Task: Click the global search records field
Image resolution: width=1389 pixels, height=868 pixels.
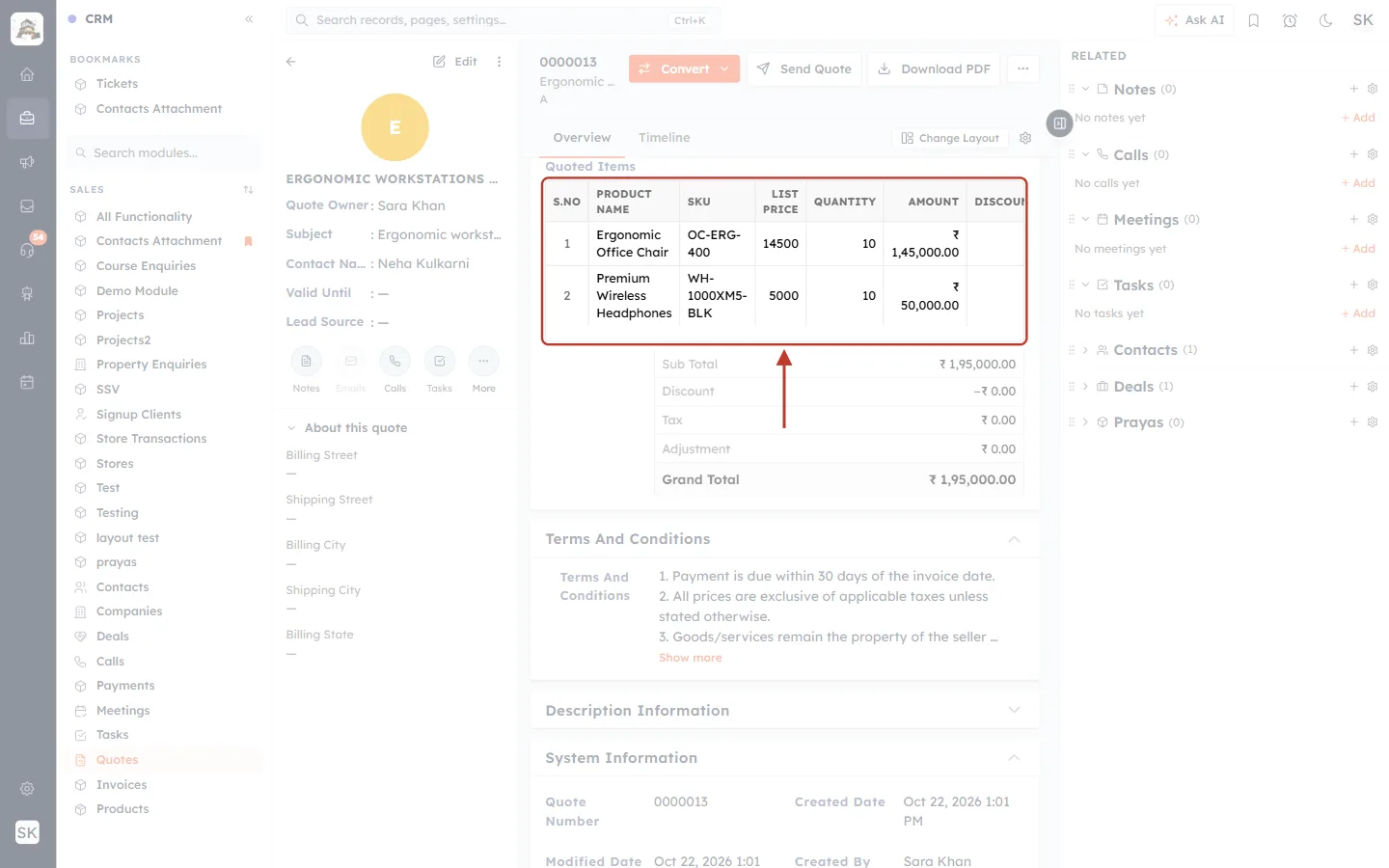Action: (x=503, y=20)
